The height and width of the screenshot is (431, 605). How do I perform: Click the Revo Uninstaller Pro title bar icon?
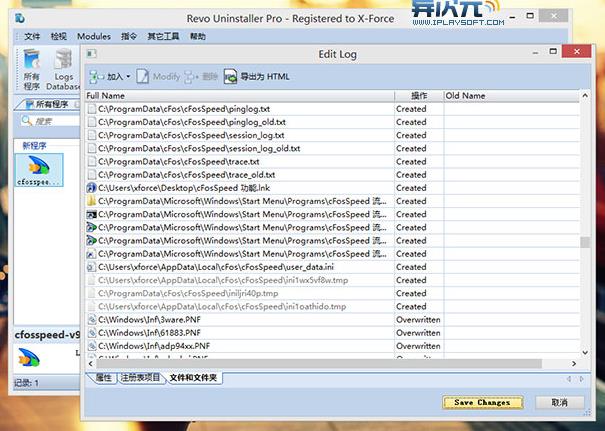pos(20,18)
